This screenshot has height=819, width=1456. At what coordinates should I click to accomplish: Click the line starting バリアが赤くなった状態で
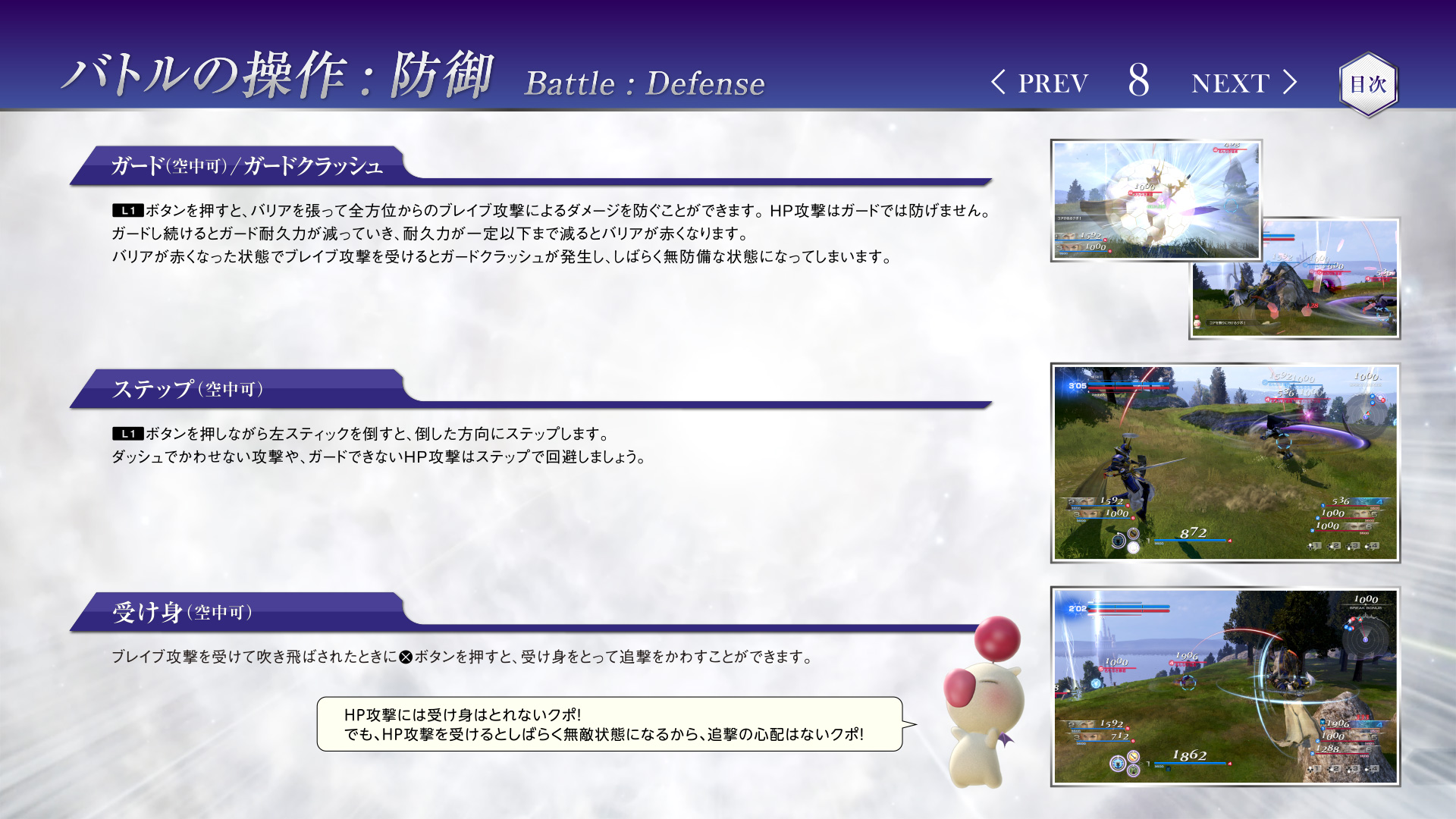(503, 257)
